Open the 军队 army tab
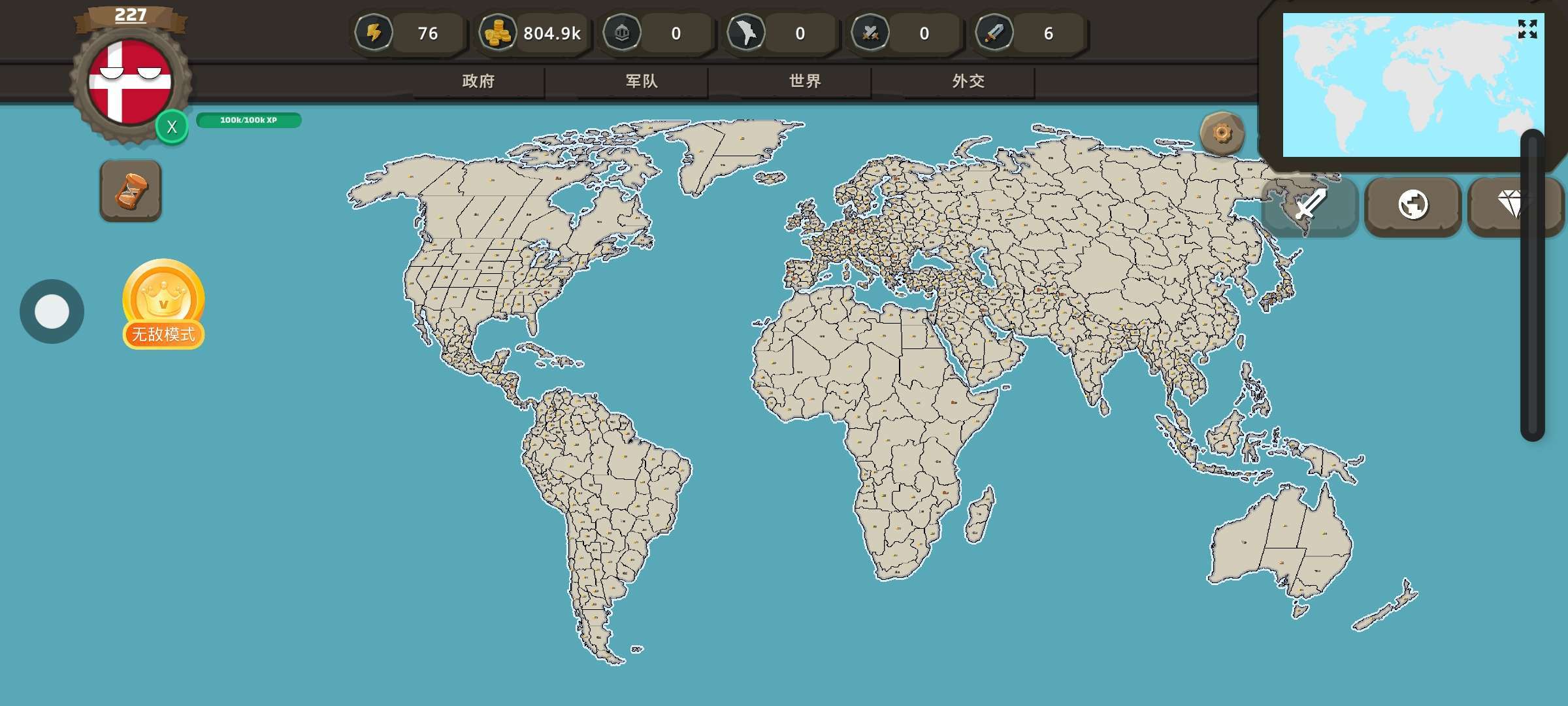The width and height of the screenshot is (1568, 706). [x=642, y=81]
